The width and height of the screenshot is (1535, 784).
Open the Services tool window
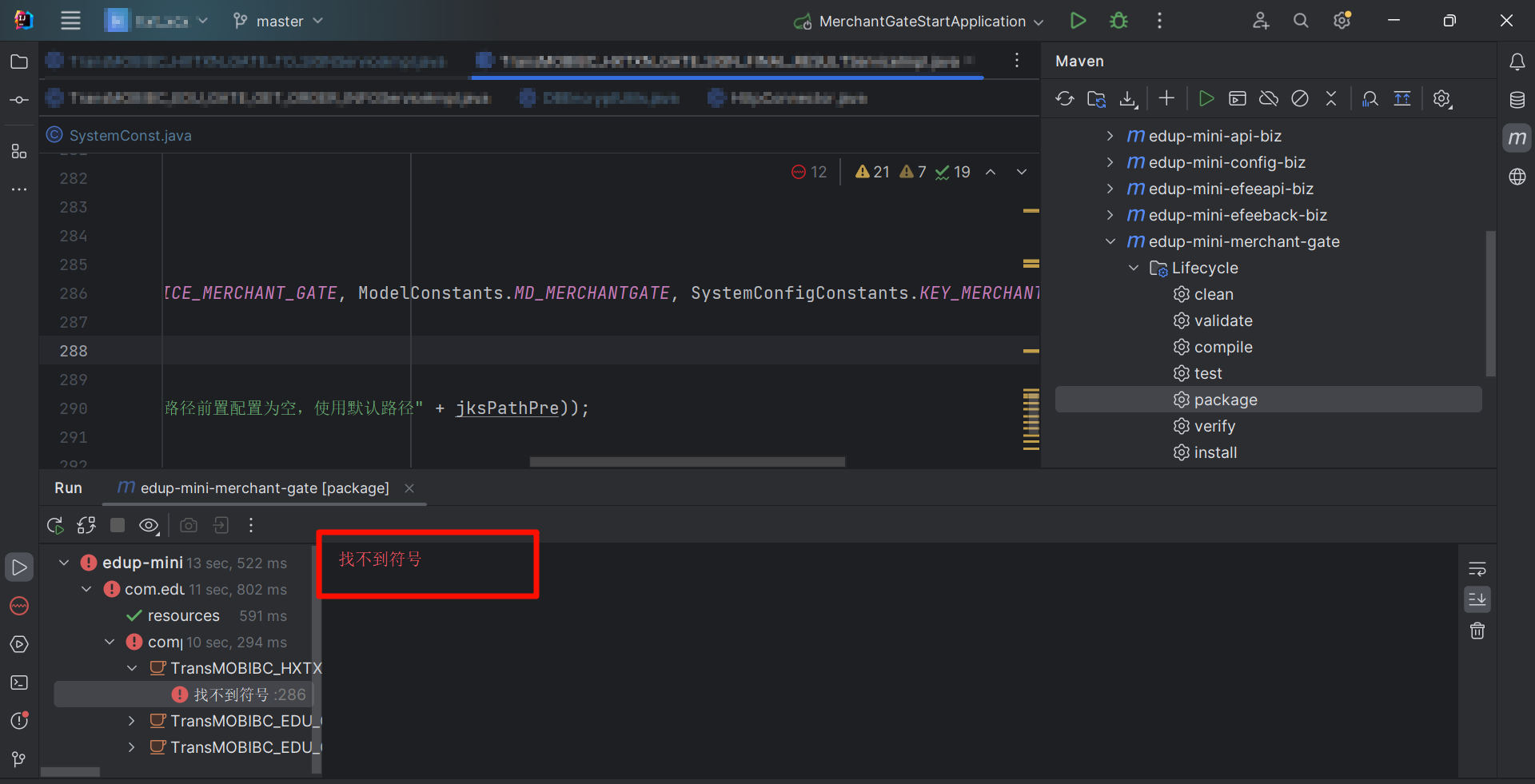[x=19, y=644]
